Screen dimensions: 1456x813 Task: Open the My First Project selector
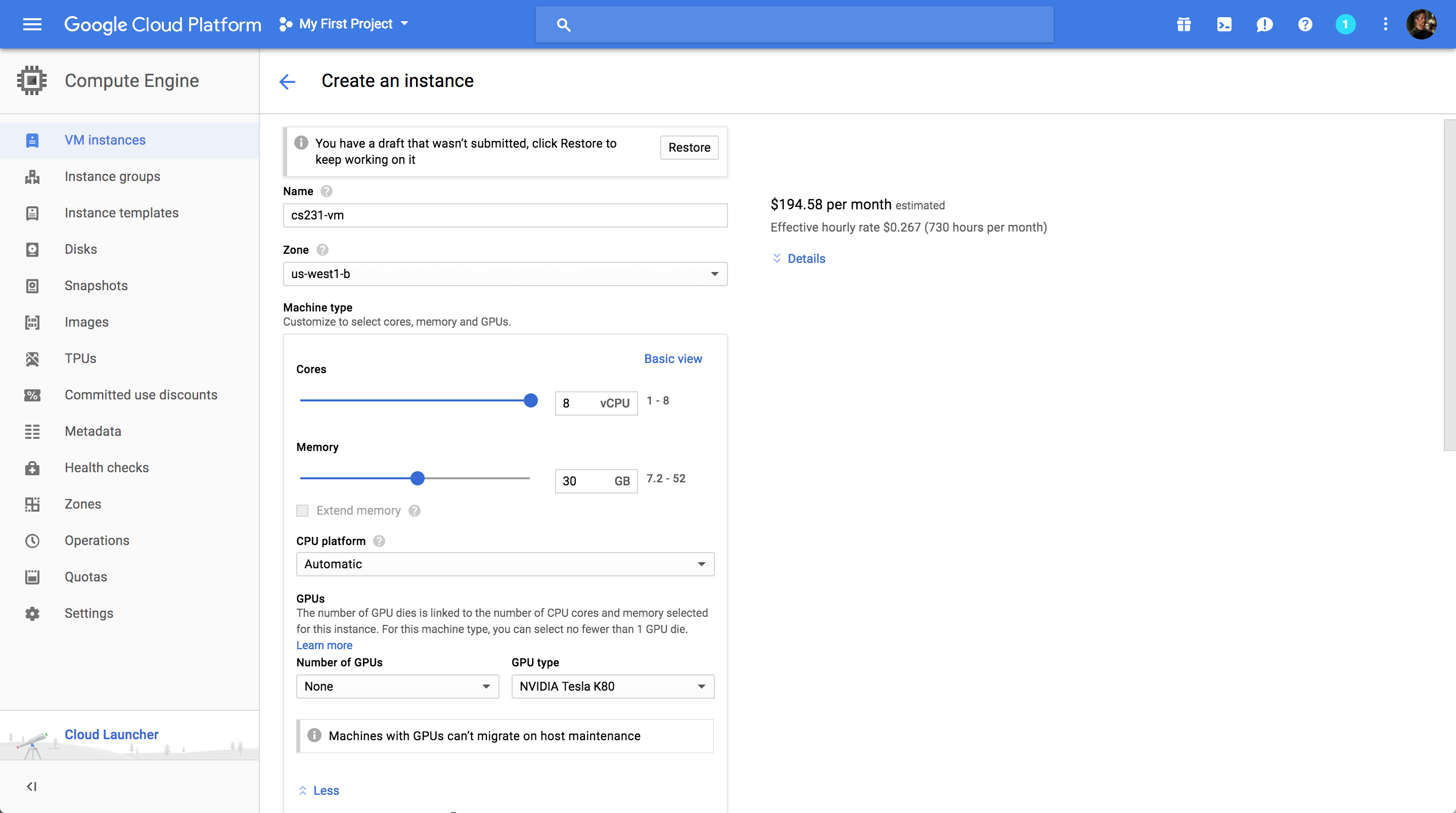[x=344, y=24]
